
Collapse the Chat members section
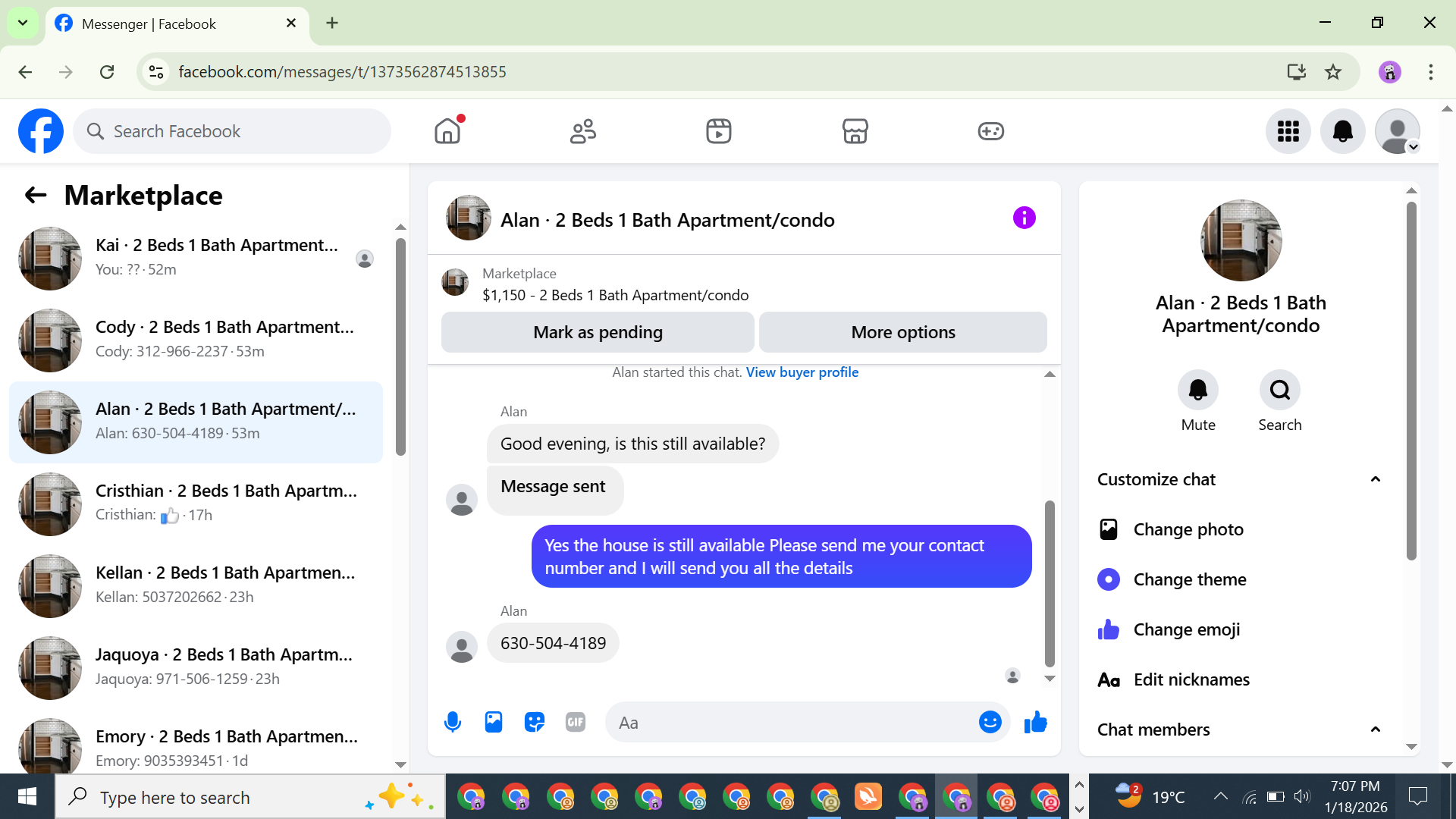coord(1375,730)
